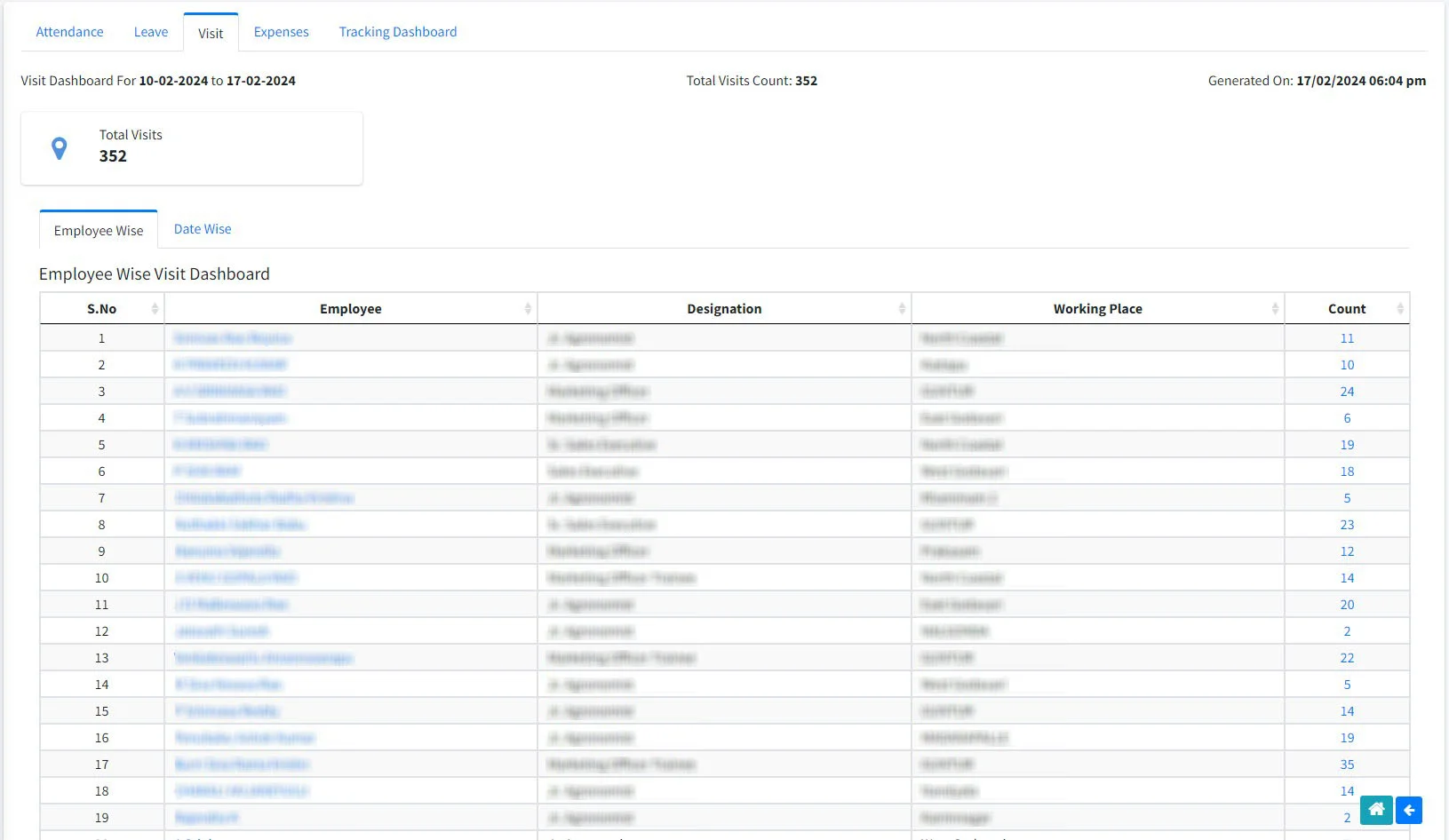This screenshot has height=840, width=1449.
Task: Click the location pin icon on Total Visits card
Action: (x=60, y=148)
